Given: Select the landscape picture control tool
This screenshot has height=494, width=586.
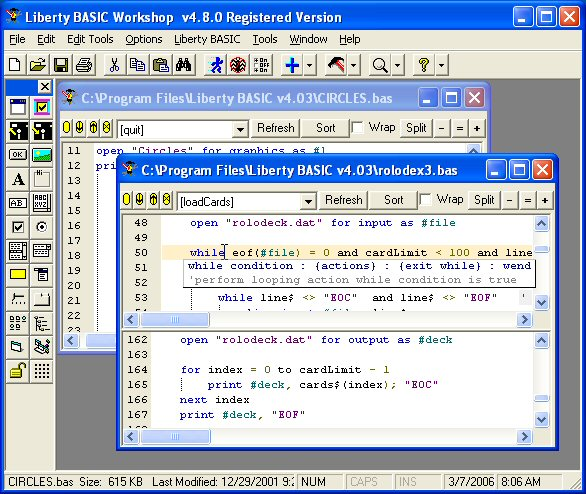Looking at the screenshot, I should 42,155.
